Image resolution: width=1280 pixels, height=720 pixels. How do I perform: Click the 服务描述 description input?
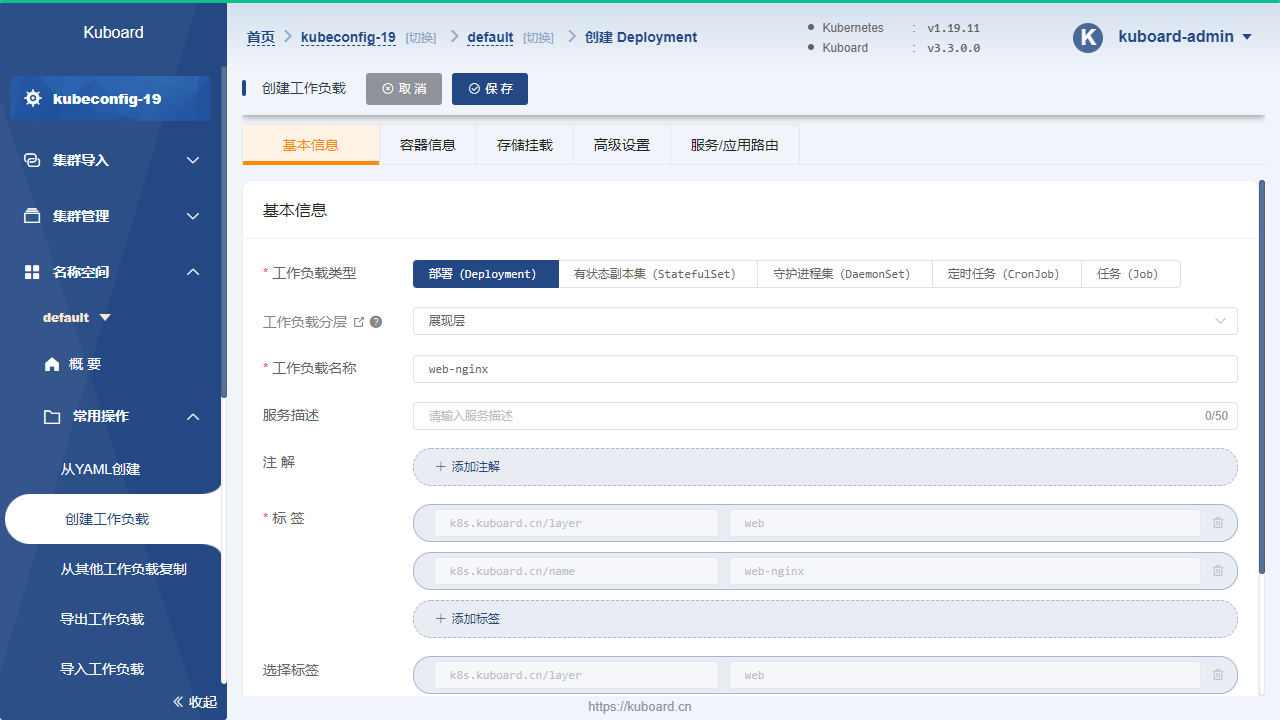[825, 416]
